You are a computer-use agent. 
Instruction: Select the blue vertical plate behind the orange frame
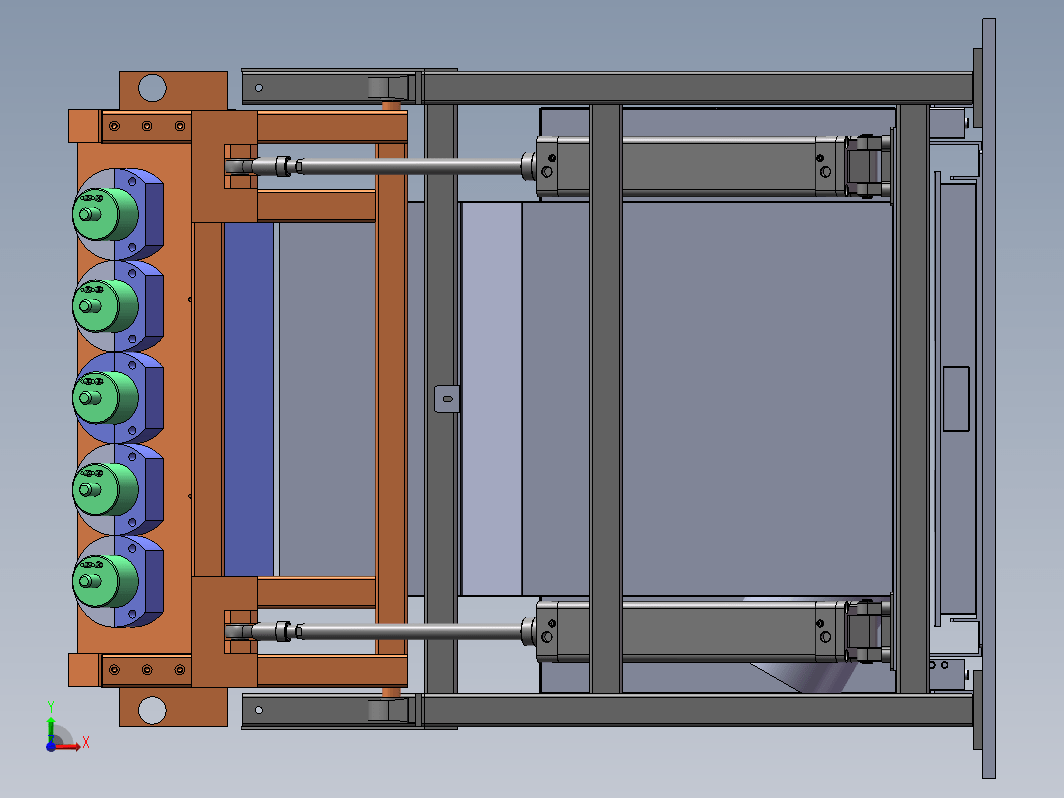[x=248, y=399]
